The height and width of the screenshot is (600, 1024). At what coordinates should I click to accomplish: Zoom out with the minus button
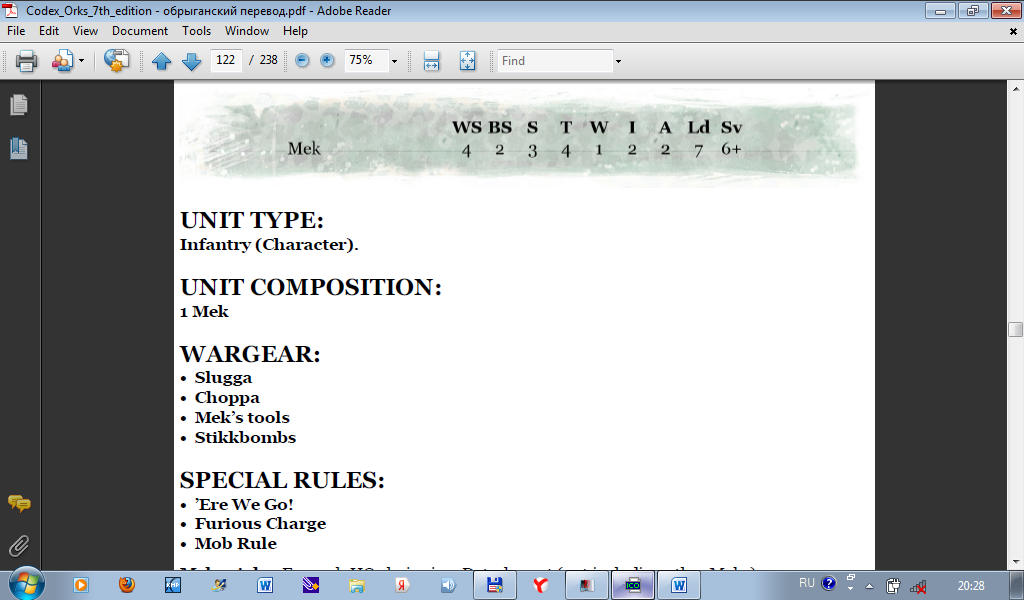coord(302,60)
